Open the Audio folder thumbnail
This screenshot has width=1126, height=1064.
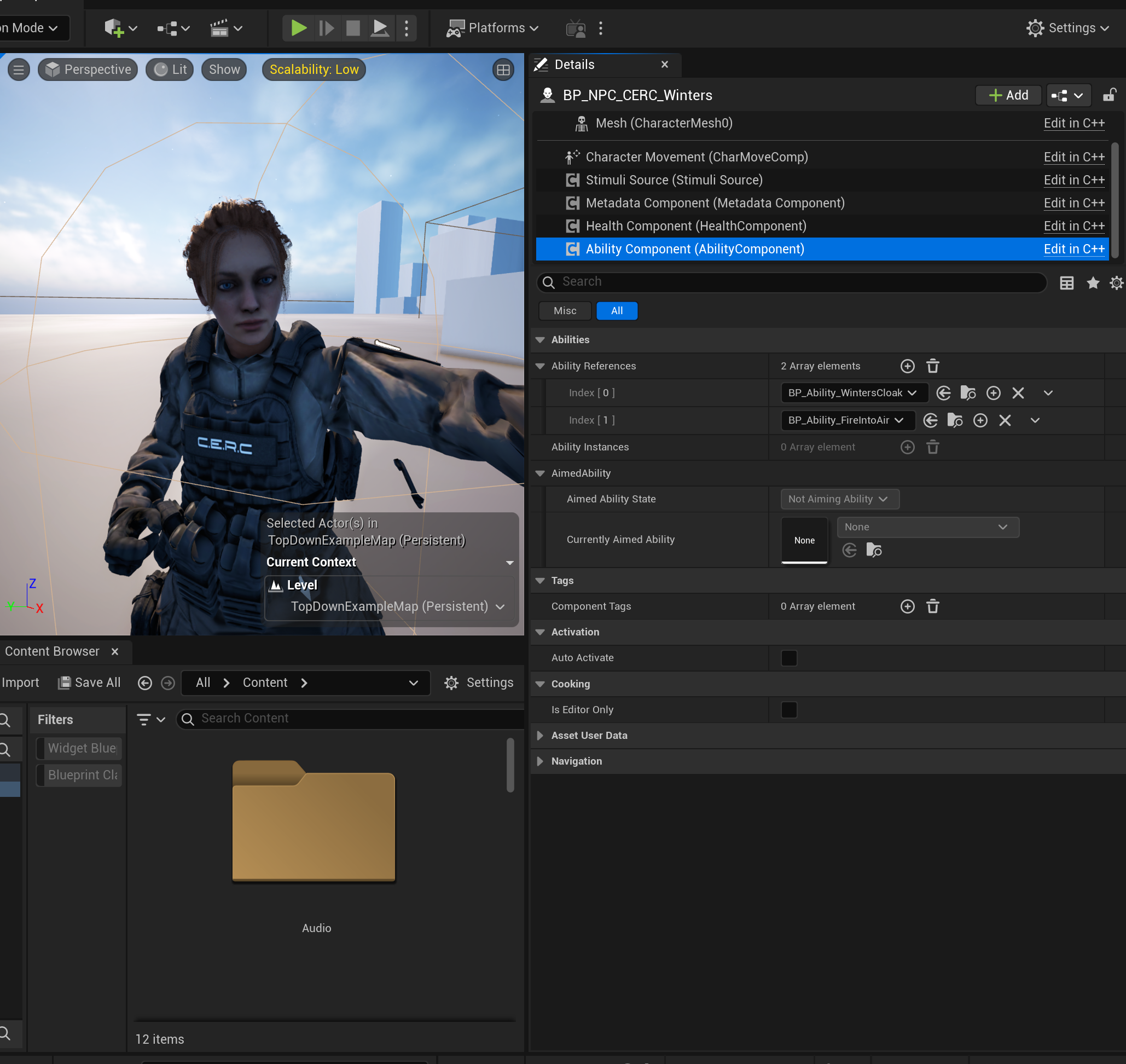pos(314,820)
